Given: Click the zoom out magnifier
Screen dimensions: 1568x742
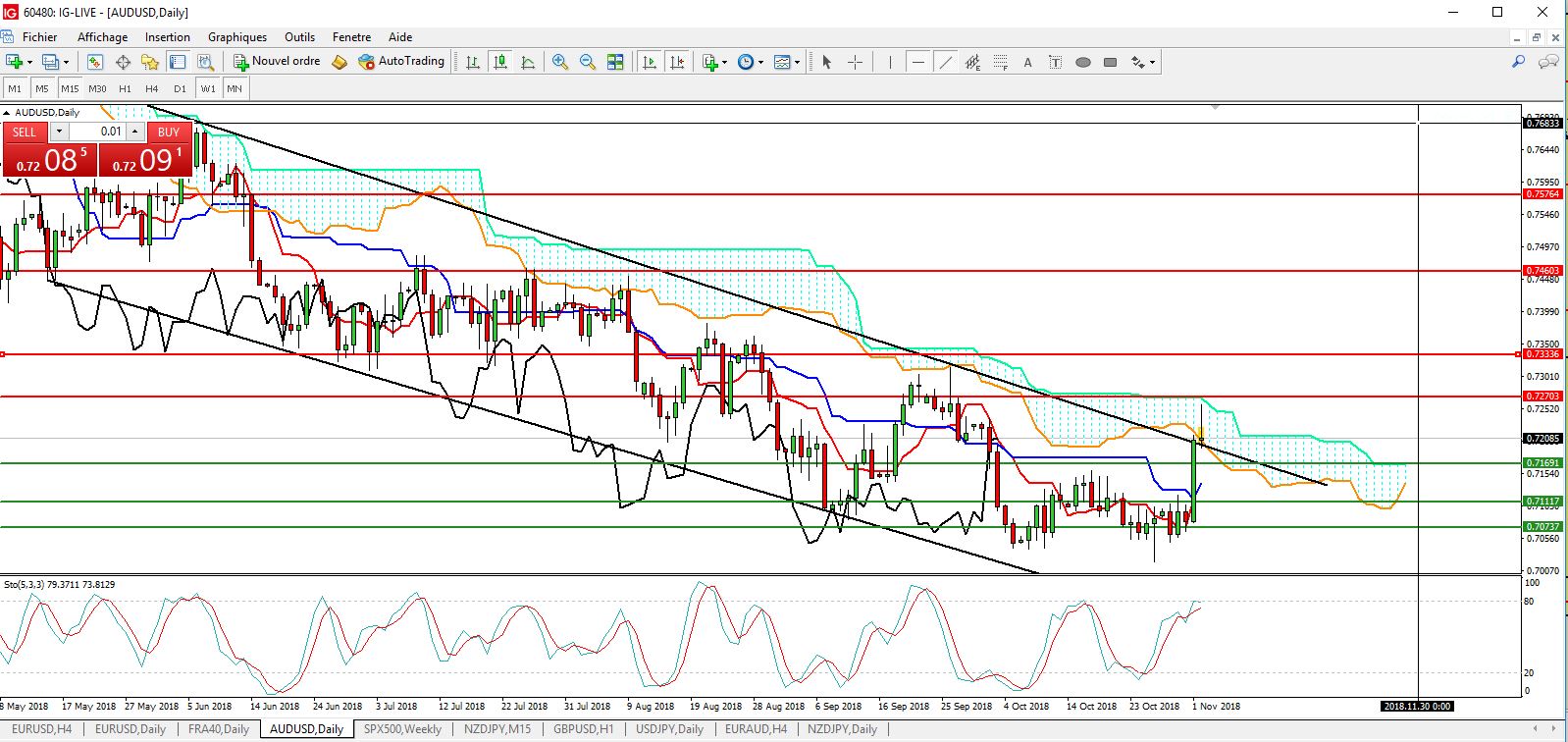Looking at the screenshot, I should [588, 62].
